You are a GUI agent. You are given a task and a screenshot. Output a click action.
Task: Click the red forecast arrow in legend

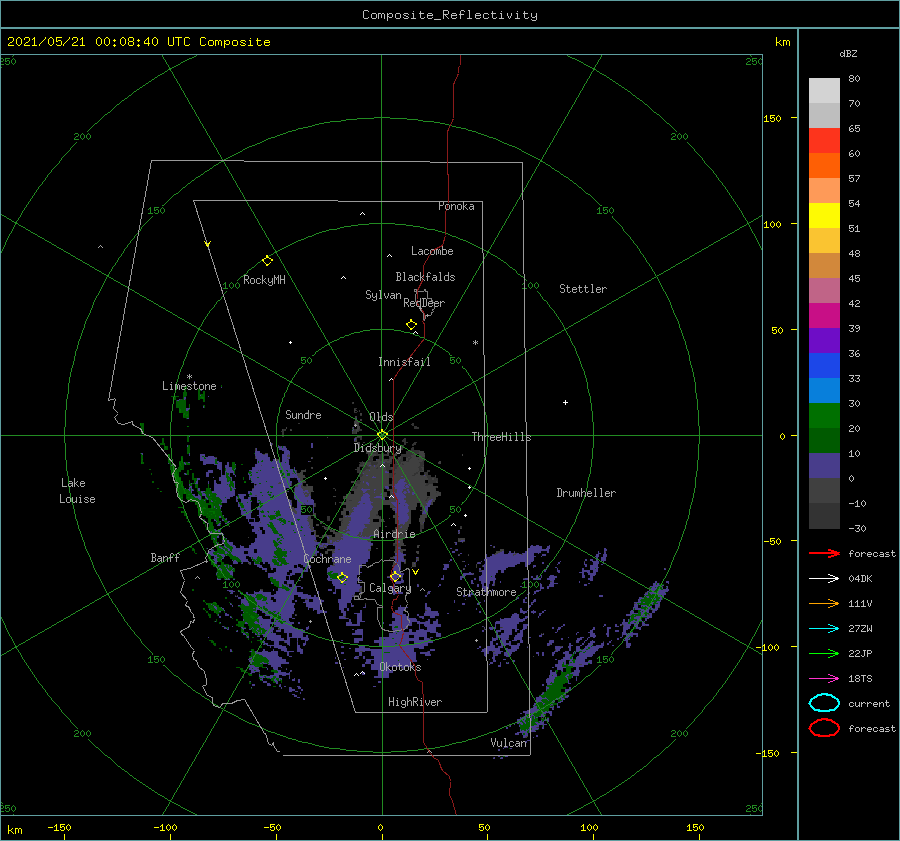click(x=824, y=553)
